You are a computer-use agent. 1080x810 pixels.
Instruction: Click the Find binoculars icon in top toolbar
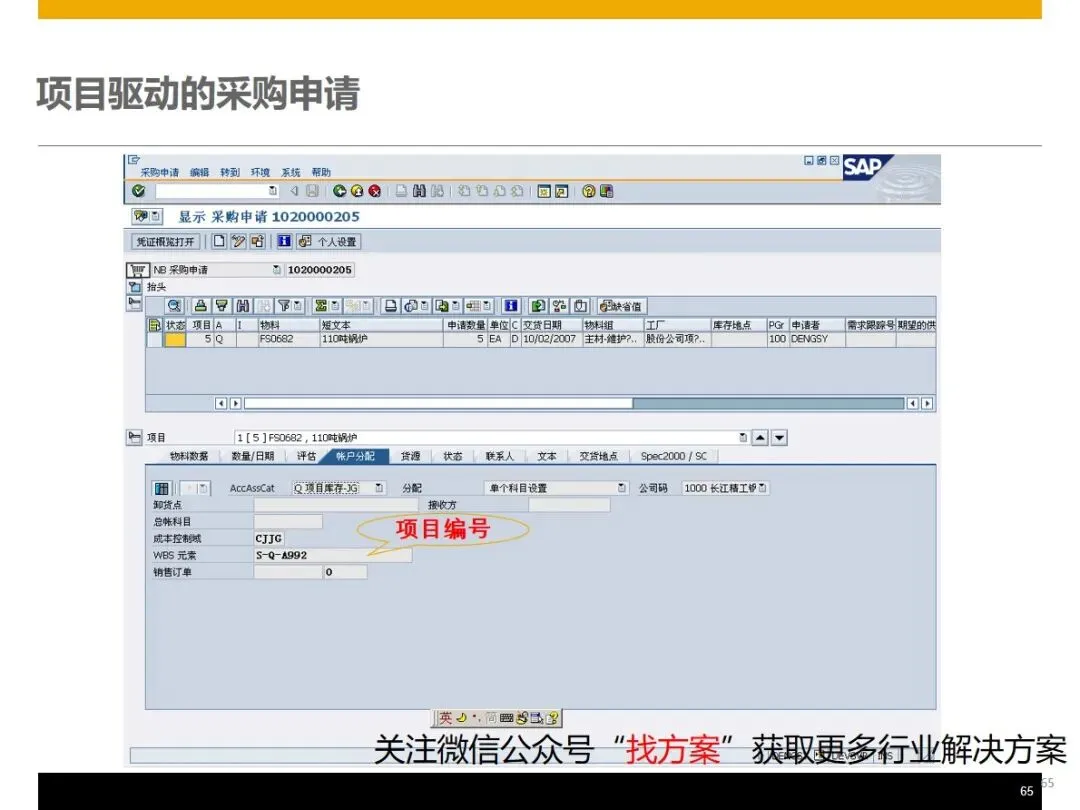[x=419, y=191]
